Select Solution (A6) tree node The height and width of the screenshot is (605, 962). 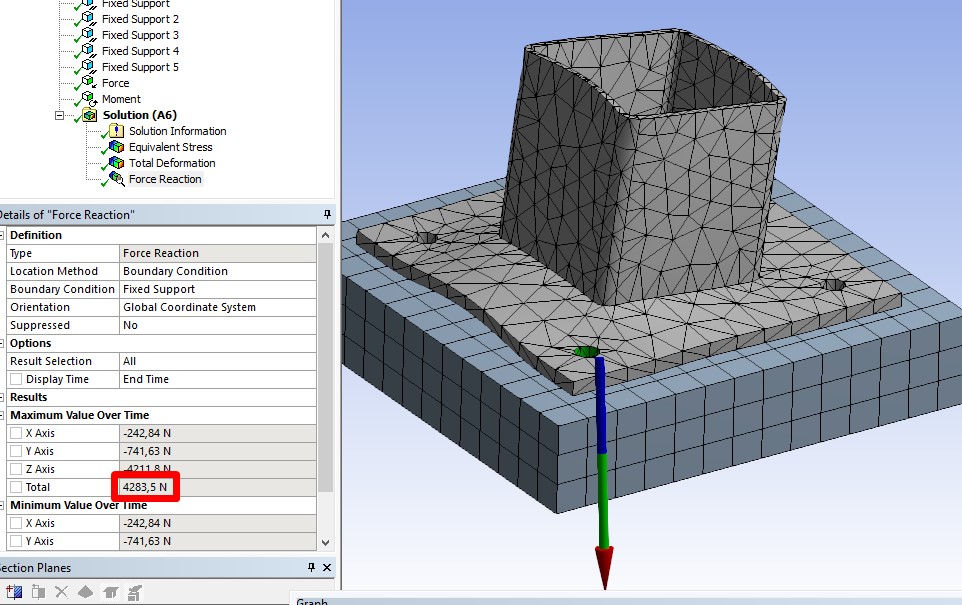point(139,115)
